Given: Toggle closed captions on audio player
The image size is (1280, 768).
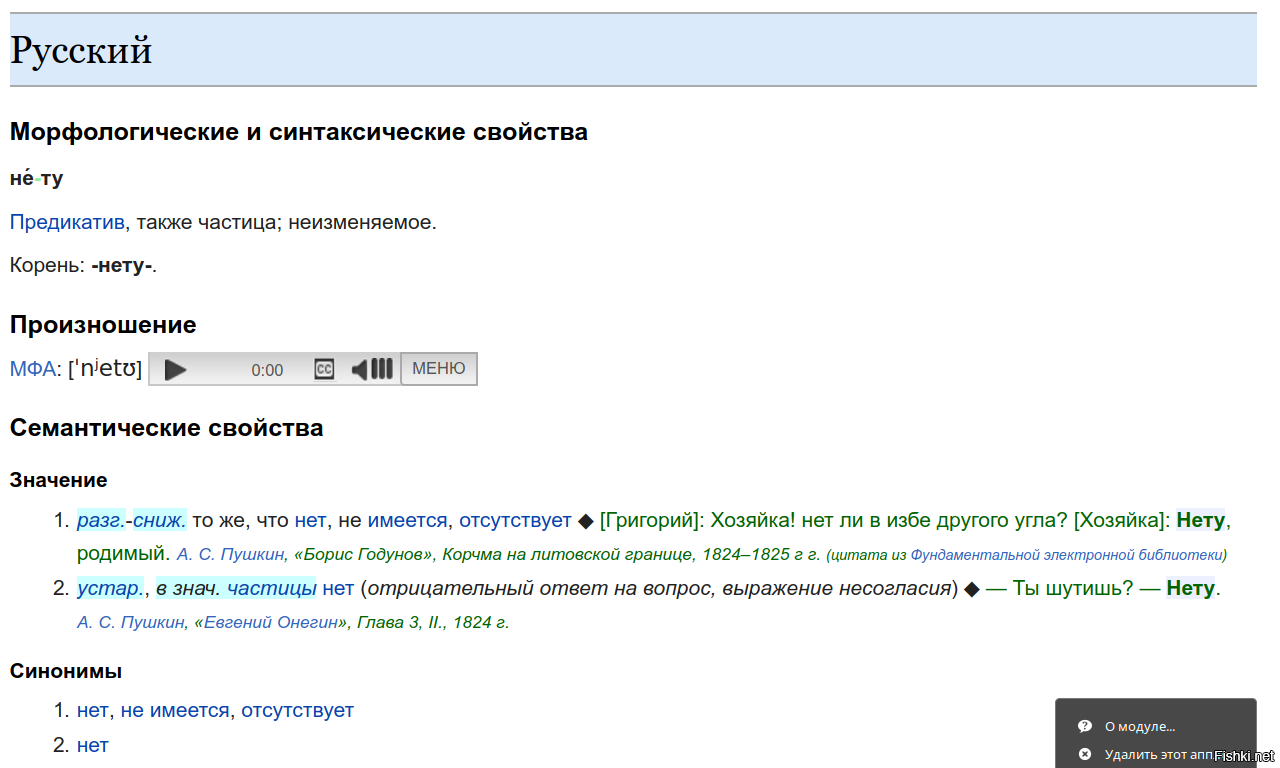Looking at the screenshot, I should click(x=324, y=369).
